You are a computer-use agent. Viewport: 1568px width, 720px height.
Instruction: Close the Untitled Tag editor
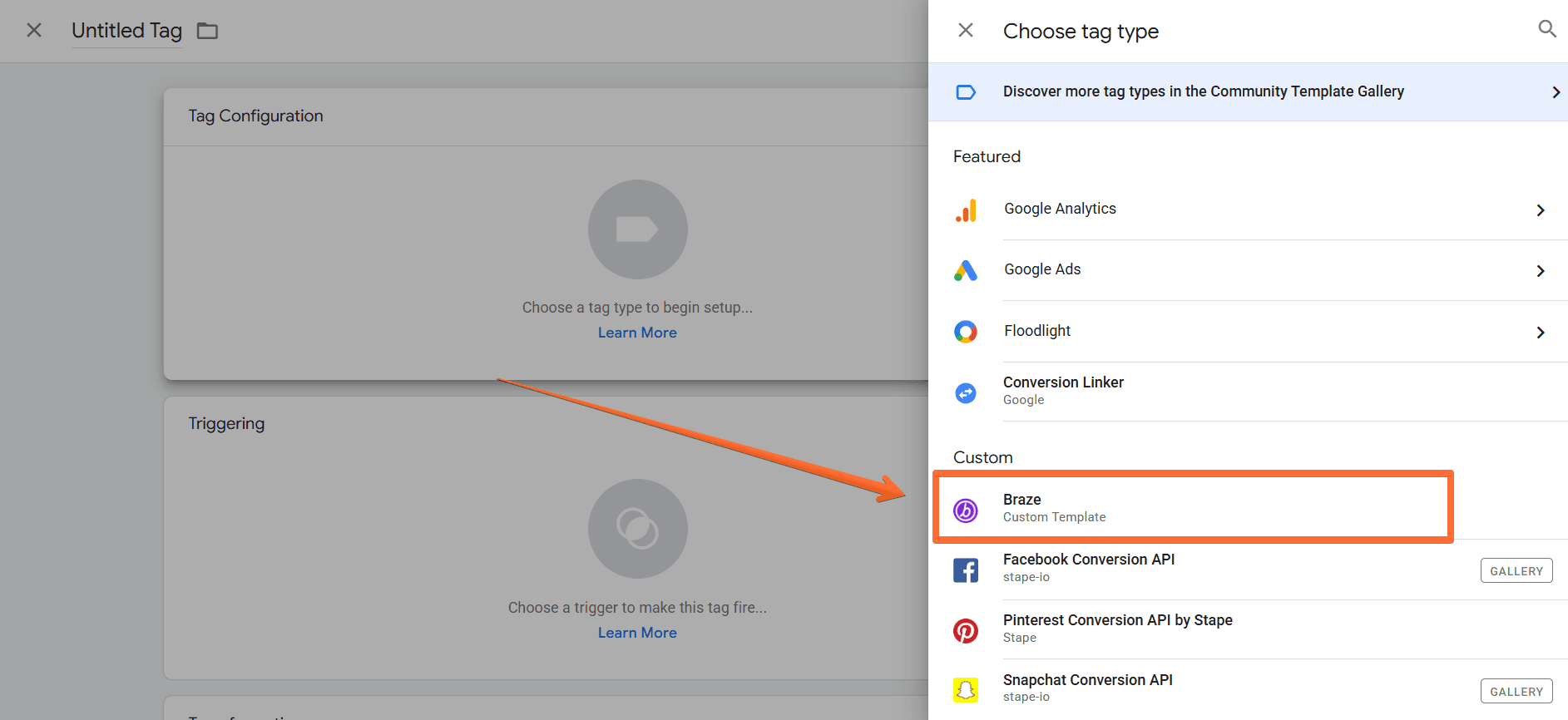[x=34, y=31]
